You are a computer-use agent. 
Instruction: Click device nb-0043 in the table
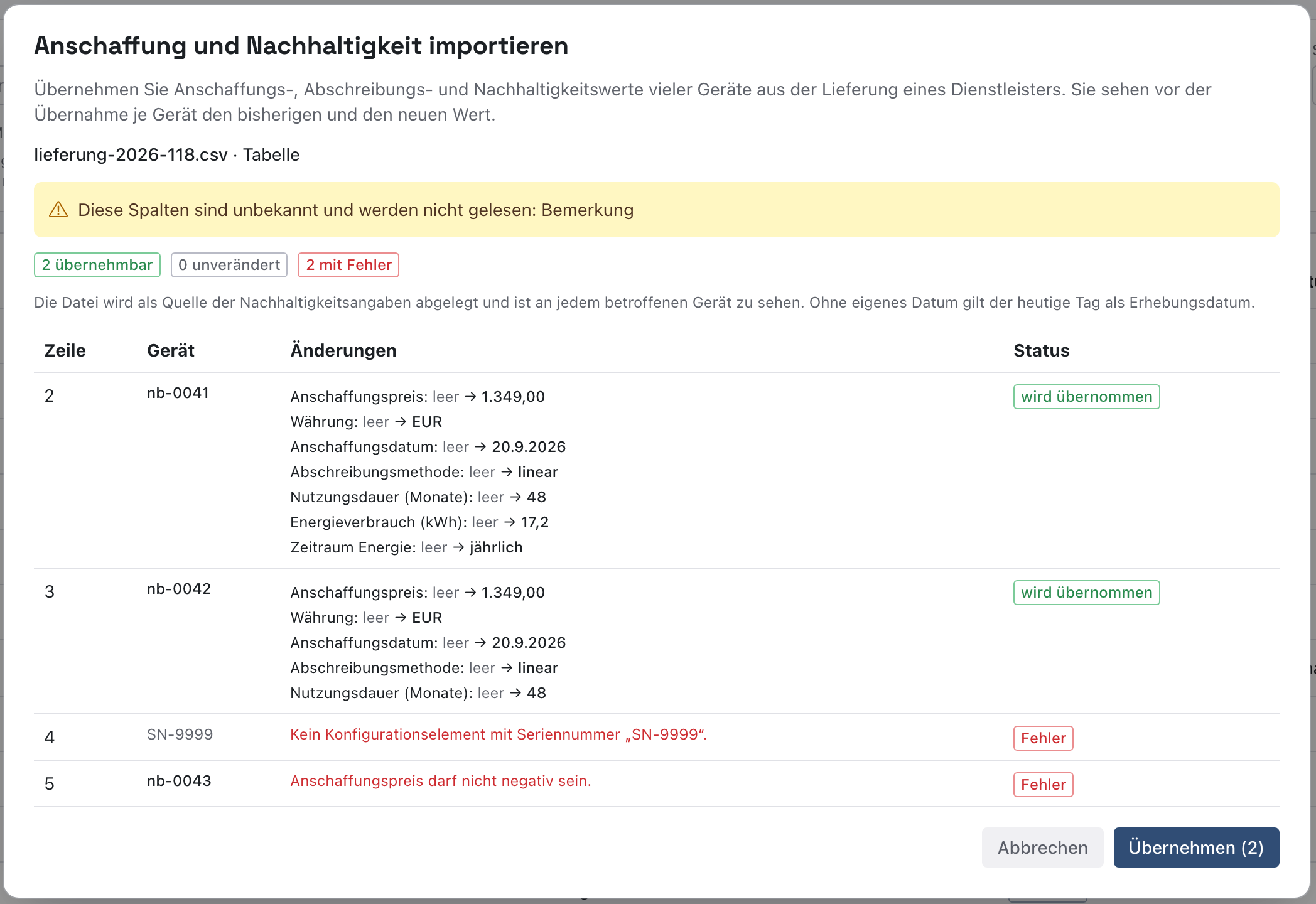click(x=179, y=781)
